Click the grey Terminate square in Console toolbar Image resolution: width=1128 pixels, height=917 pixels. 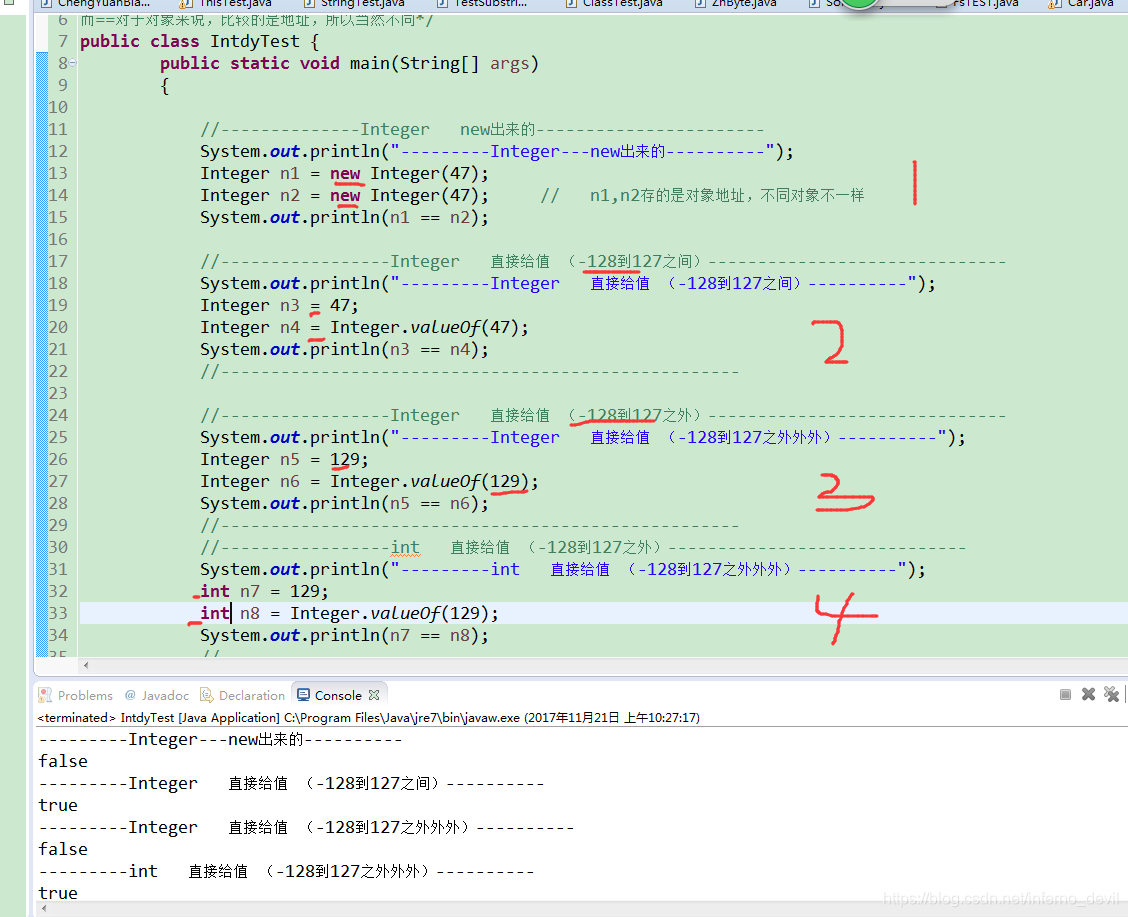(x=1065, y=694)
